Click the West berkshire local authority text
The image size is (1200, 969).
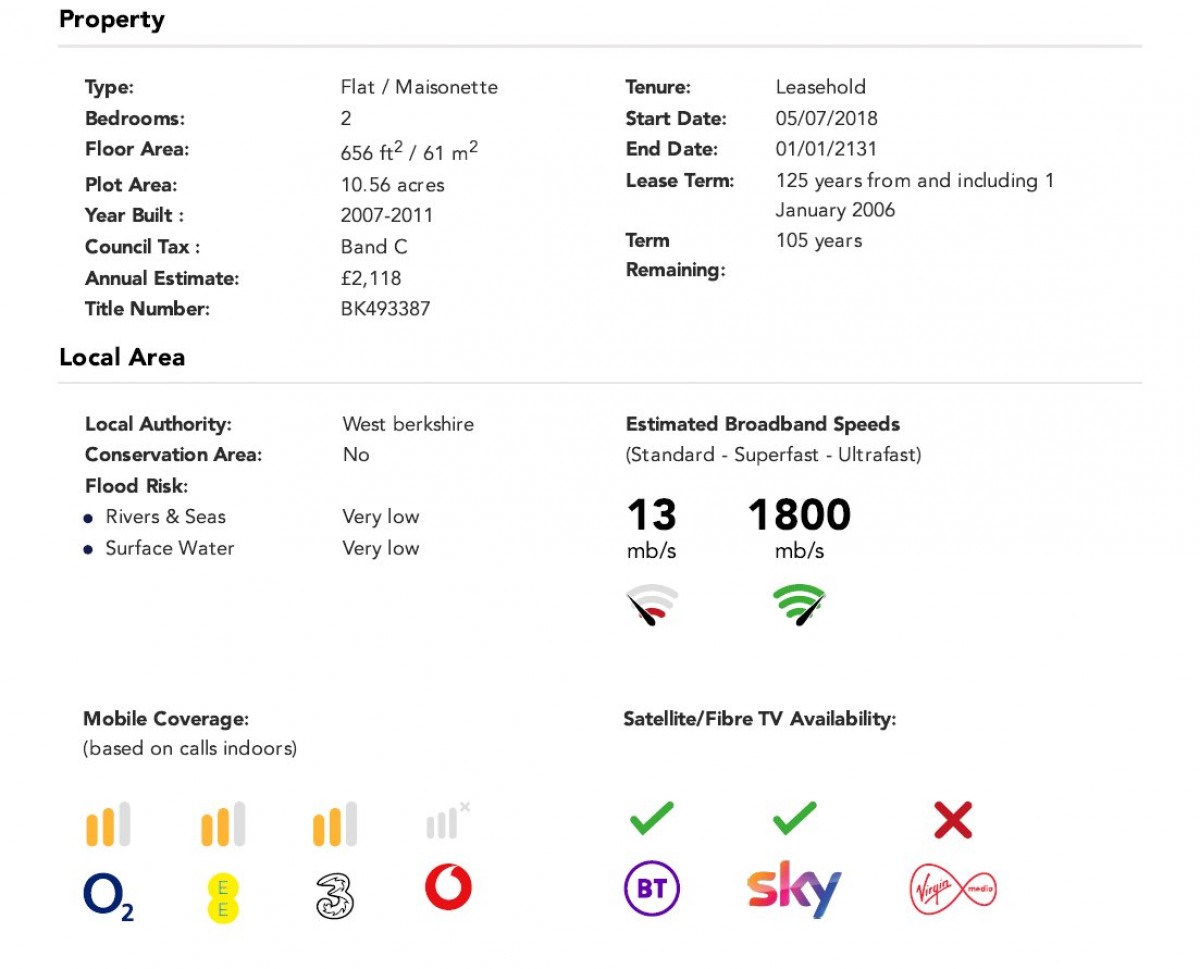pos(408,424)
